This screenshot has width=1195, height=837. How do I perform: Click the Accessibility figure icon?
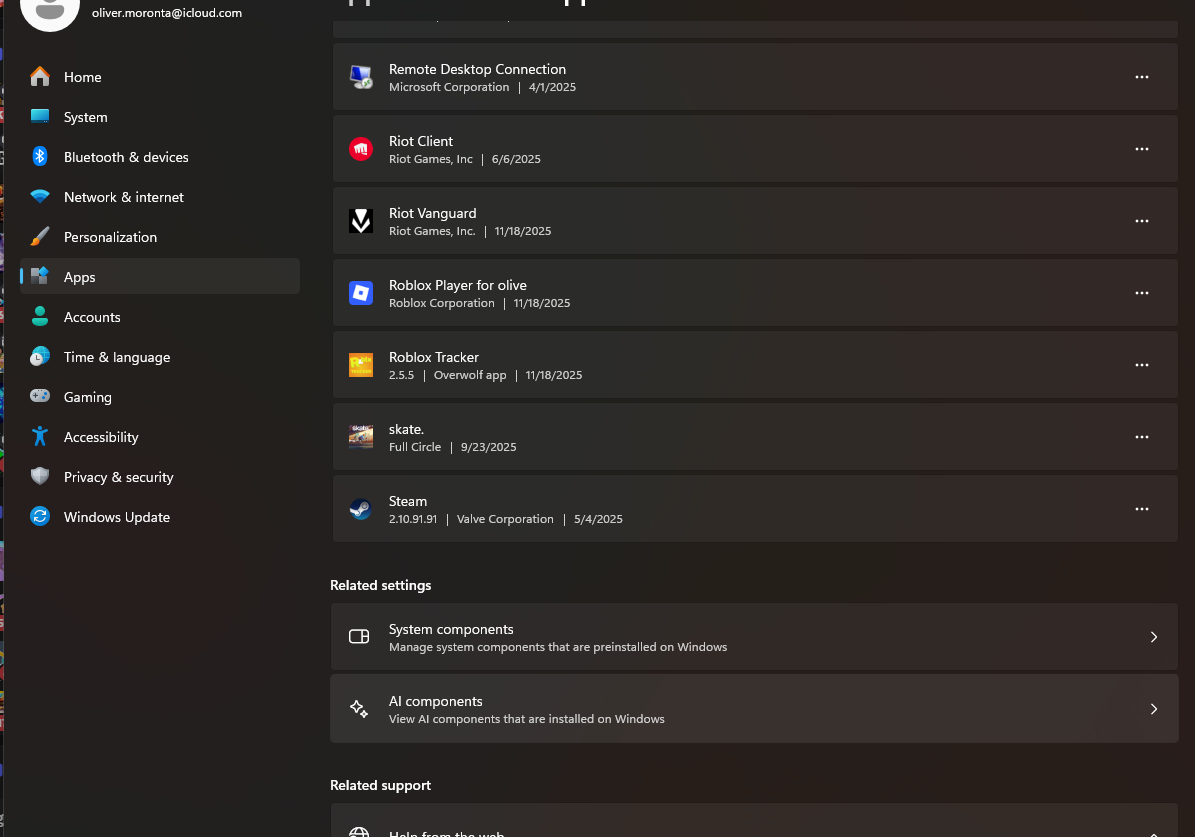click(x=40, y=436)
